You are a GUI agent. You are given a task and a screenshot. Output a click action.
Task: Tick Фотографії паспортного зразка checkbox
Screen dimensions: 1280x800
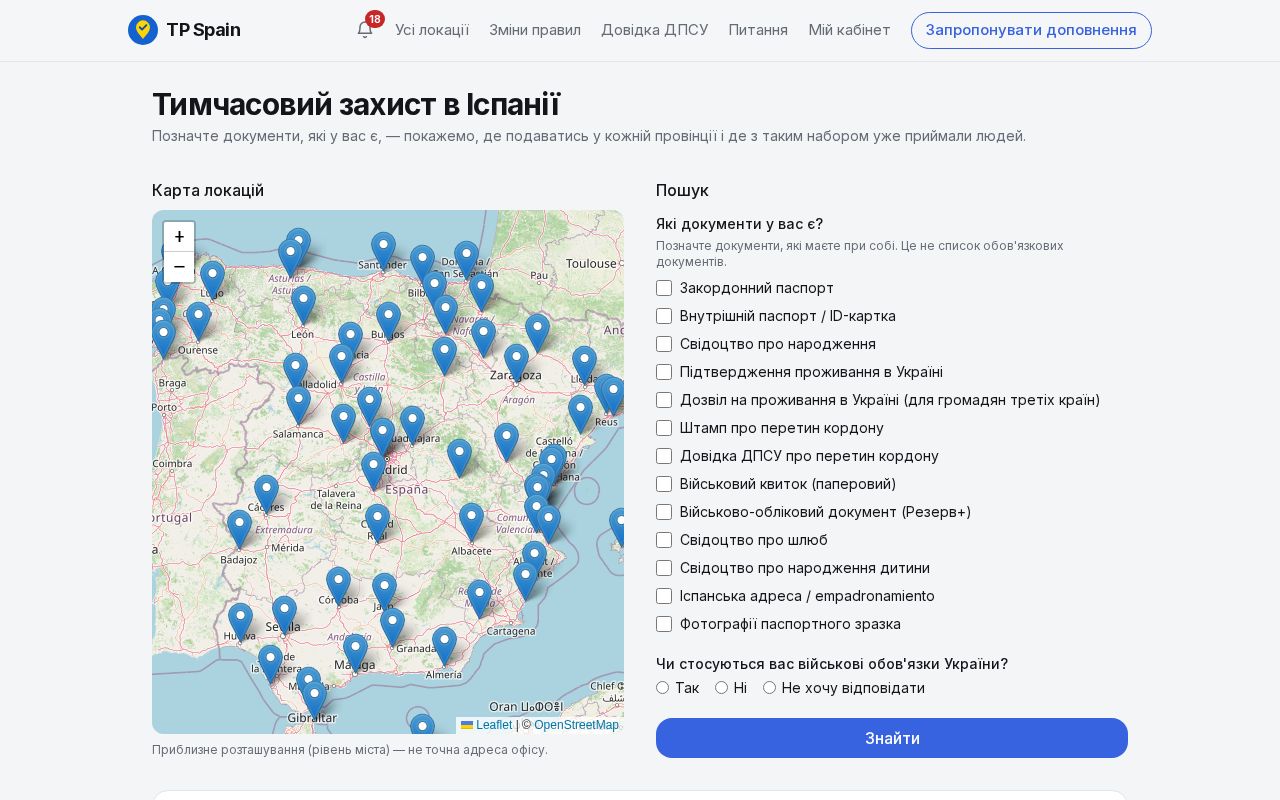point(664,624)
